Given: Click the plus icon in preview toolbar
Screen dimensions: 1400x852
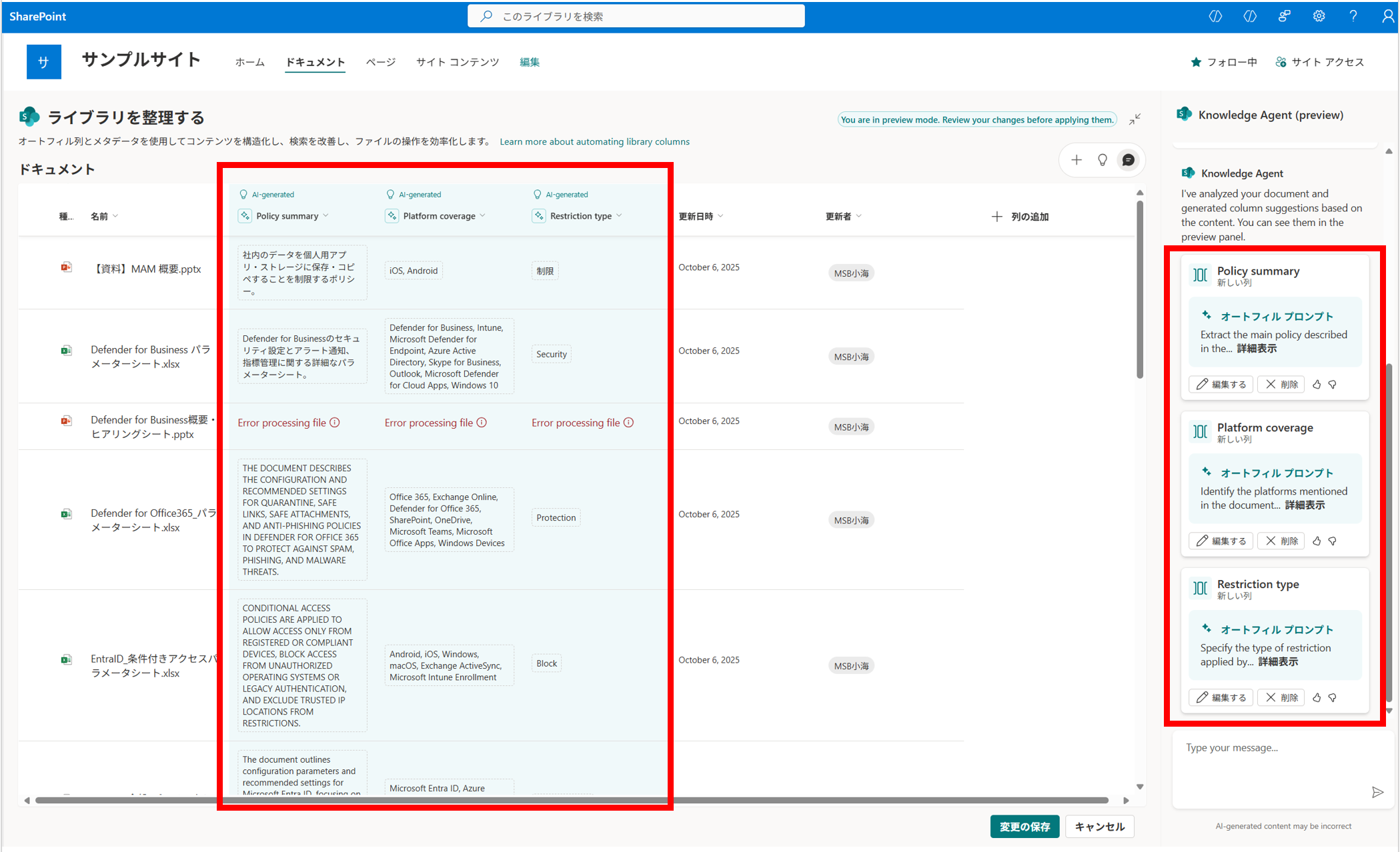Looking at the screenshot, I should point(1077,160).
